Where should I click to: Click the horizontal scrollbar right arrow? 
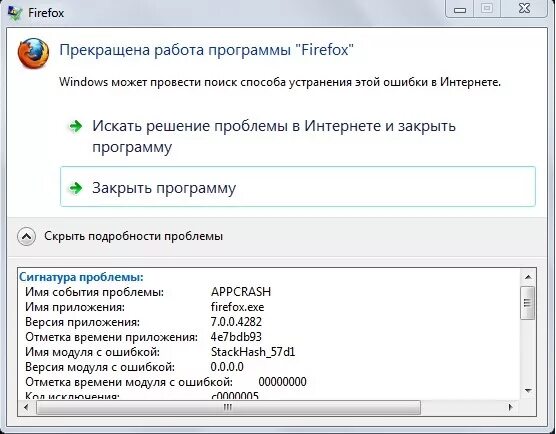(x=510, y=407)
